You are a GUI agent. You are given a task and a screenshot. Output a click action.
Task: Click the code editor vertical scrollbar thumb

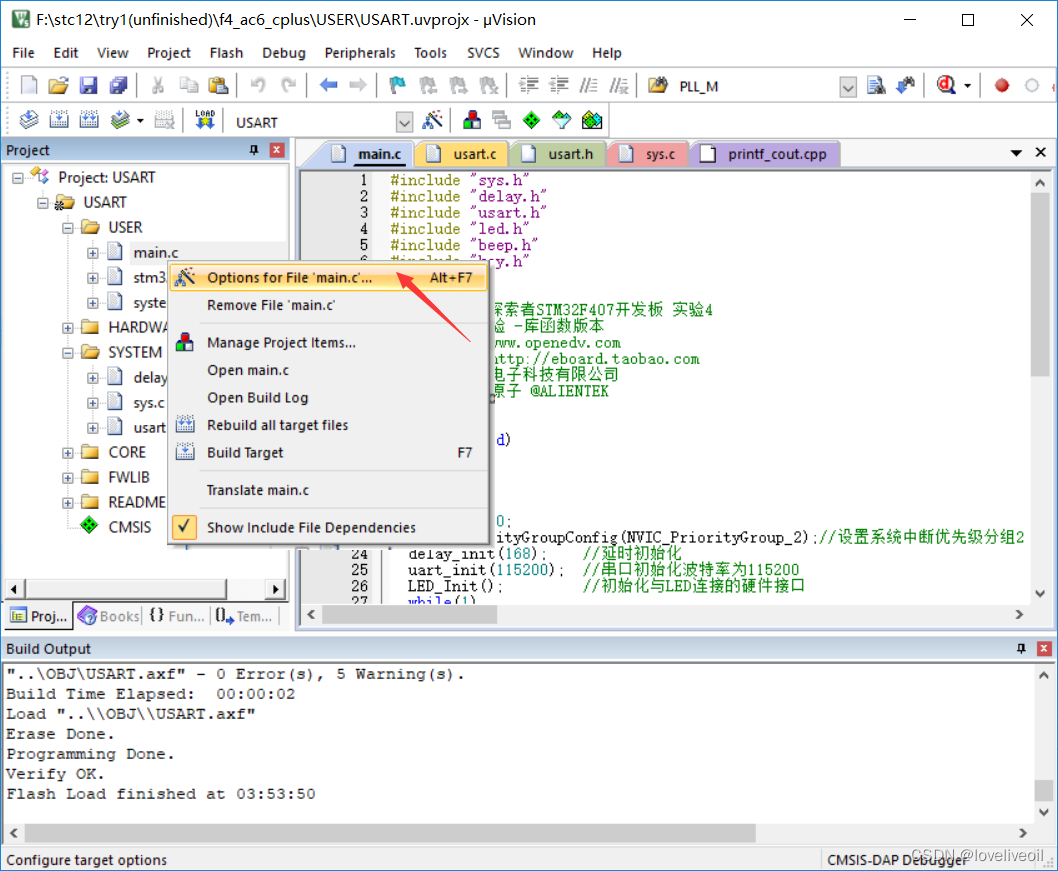point(1040,285)
